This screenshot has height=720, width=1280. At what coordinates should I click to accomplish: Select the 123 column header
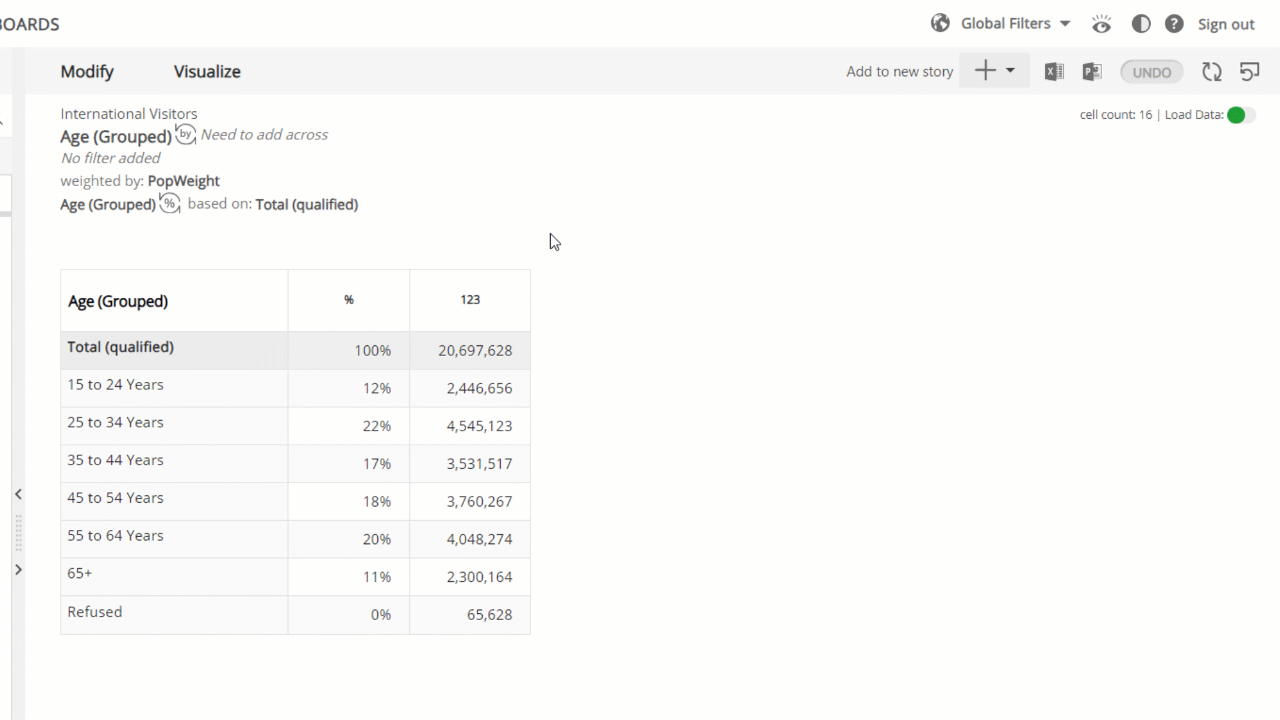click(470, 300)
